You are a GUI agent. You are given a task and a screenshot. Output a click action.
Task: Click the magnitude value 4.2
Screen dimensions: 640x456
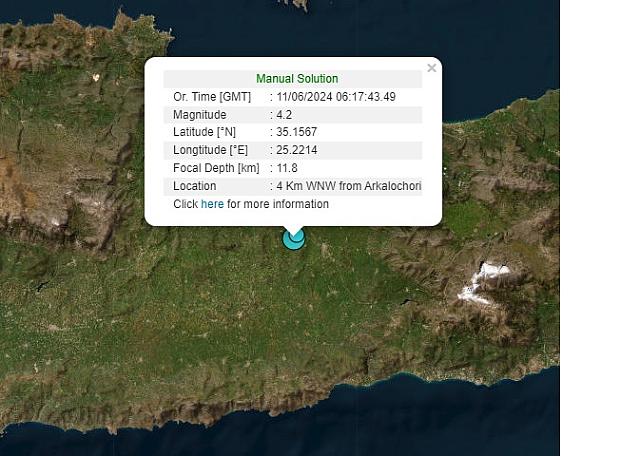[x=284, y=115]
